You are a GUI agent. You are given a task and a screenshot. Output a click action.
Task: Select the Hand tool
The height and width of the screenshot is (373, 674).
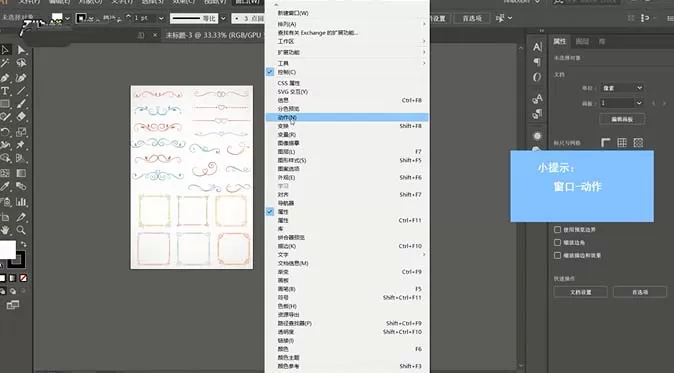(5, 230)
